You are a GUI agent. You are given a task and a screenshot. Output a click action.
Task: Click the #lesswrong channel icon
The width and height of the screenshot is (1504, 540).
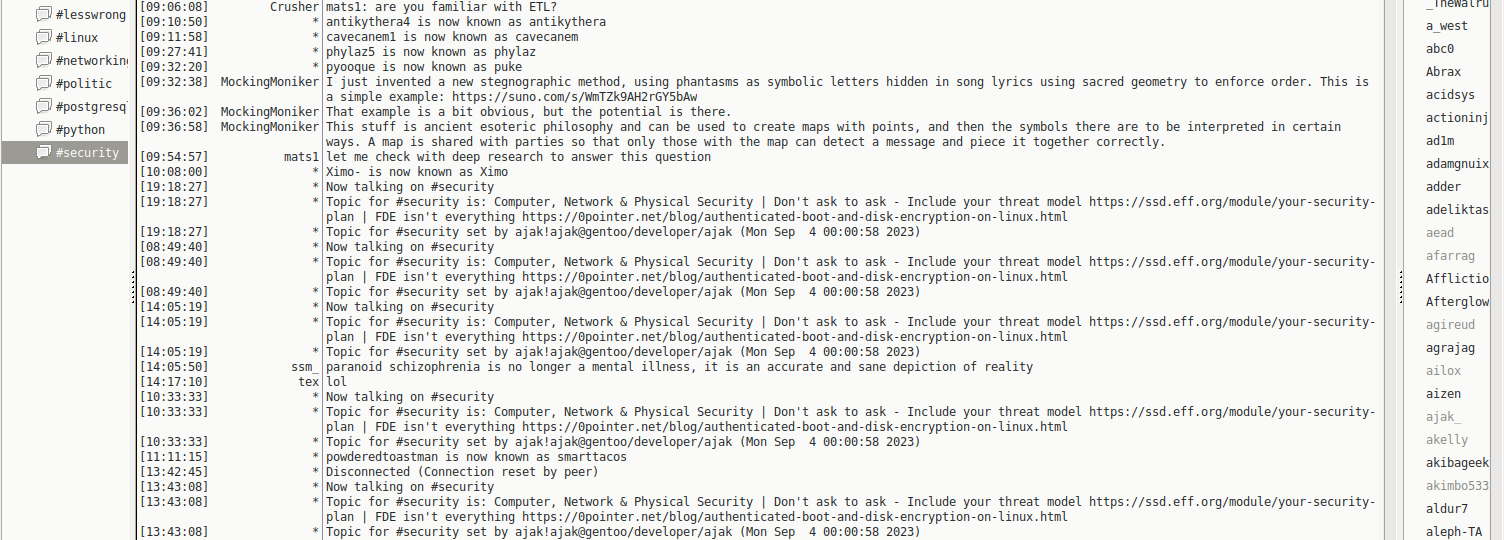tap(43, 15)
